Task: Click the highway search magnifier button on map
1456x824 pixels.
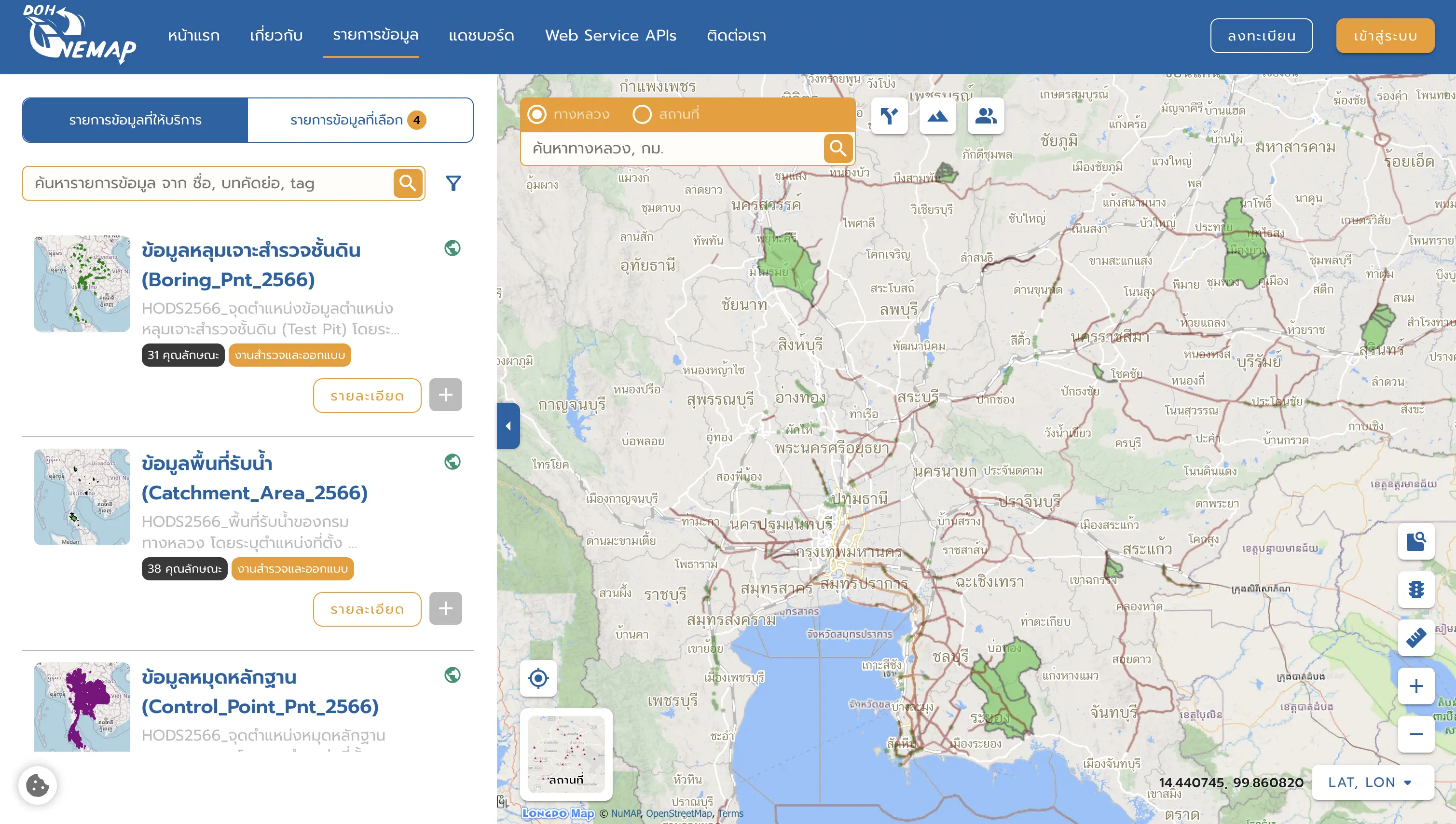Action: point(838,148)
